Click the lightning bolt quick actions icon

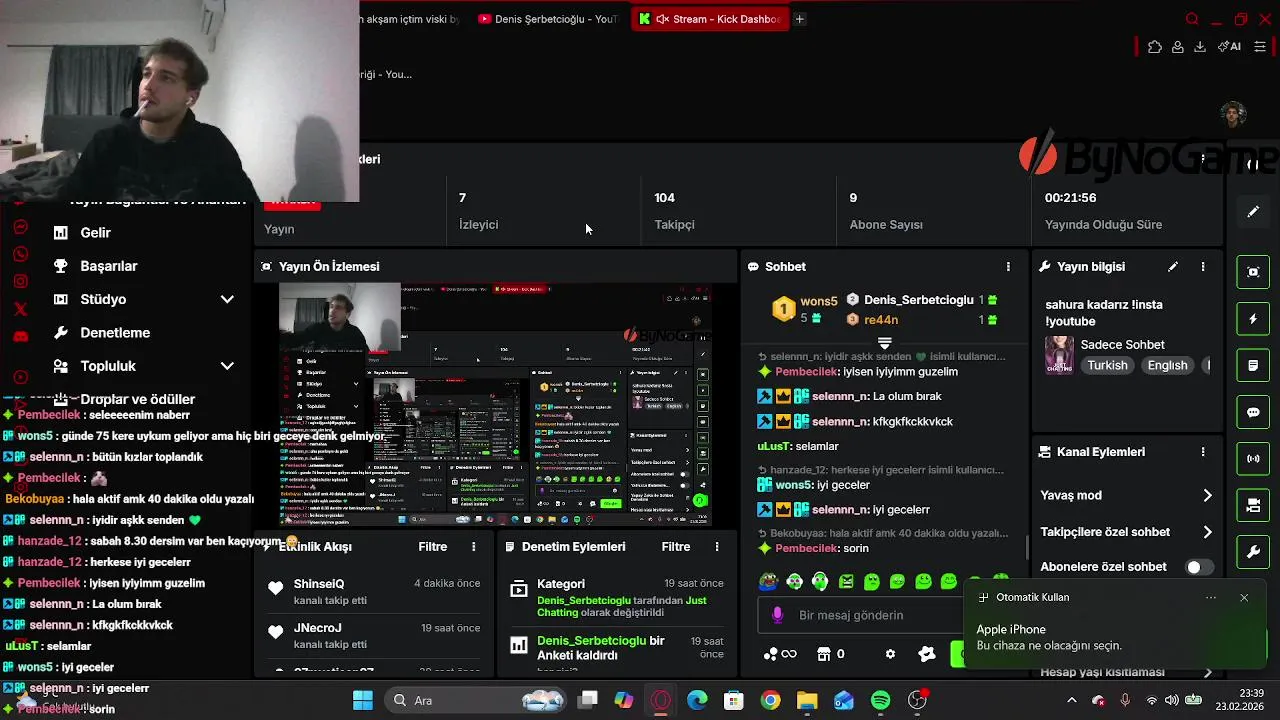(x=1253, y=319)
